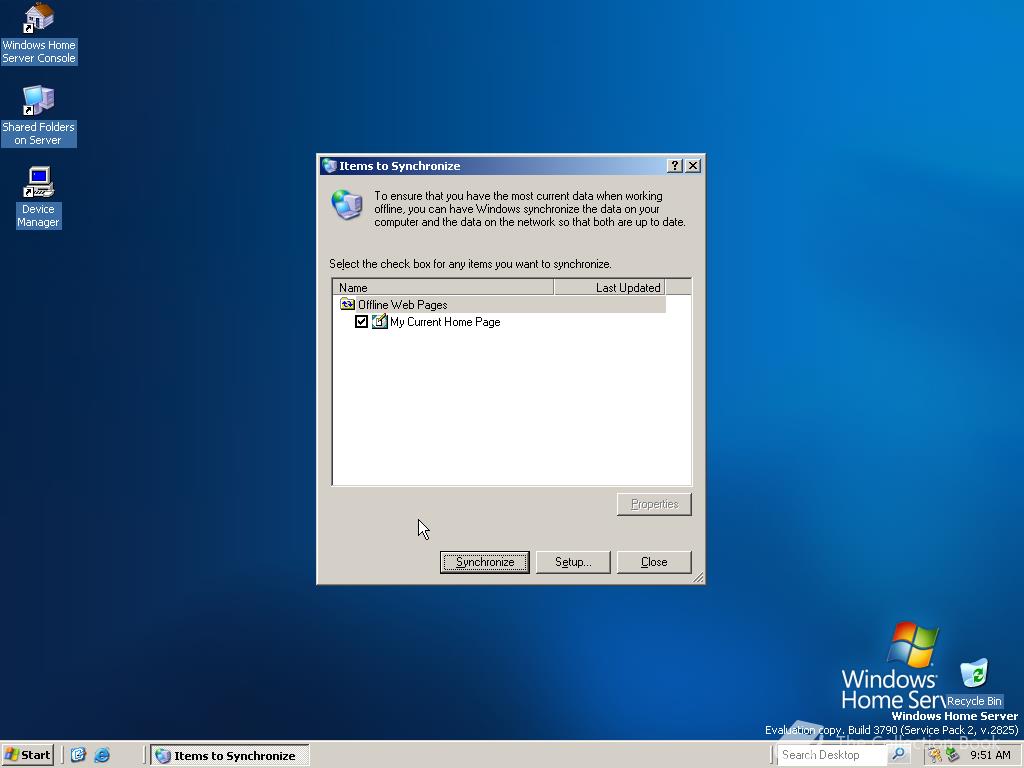
Task: Click the dialog help question mark button
Action: click(675, 166)
